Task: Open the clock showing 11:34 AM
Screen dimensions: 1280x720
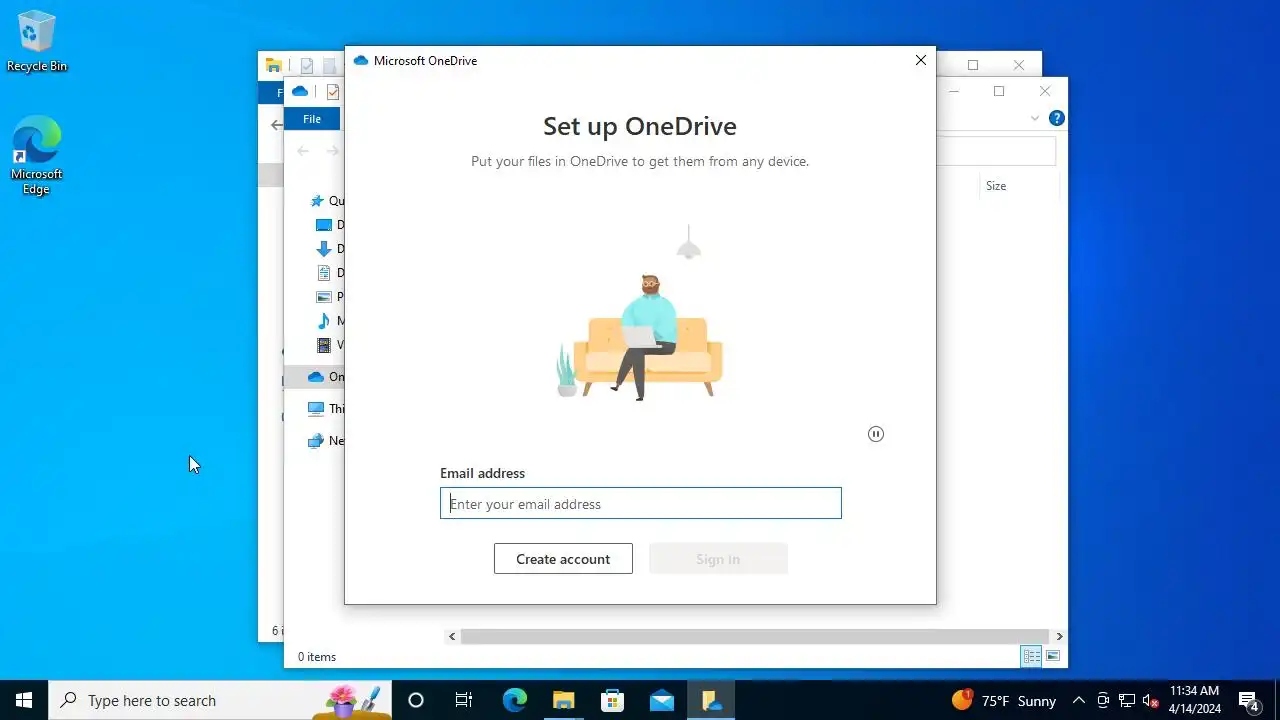Action: pos(1195,700)
